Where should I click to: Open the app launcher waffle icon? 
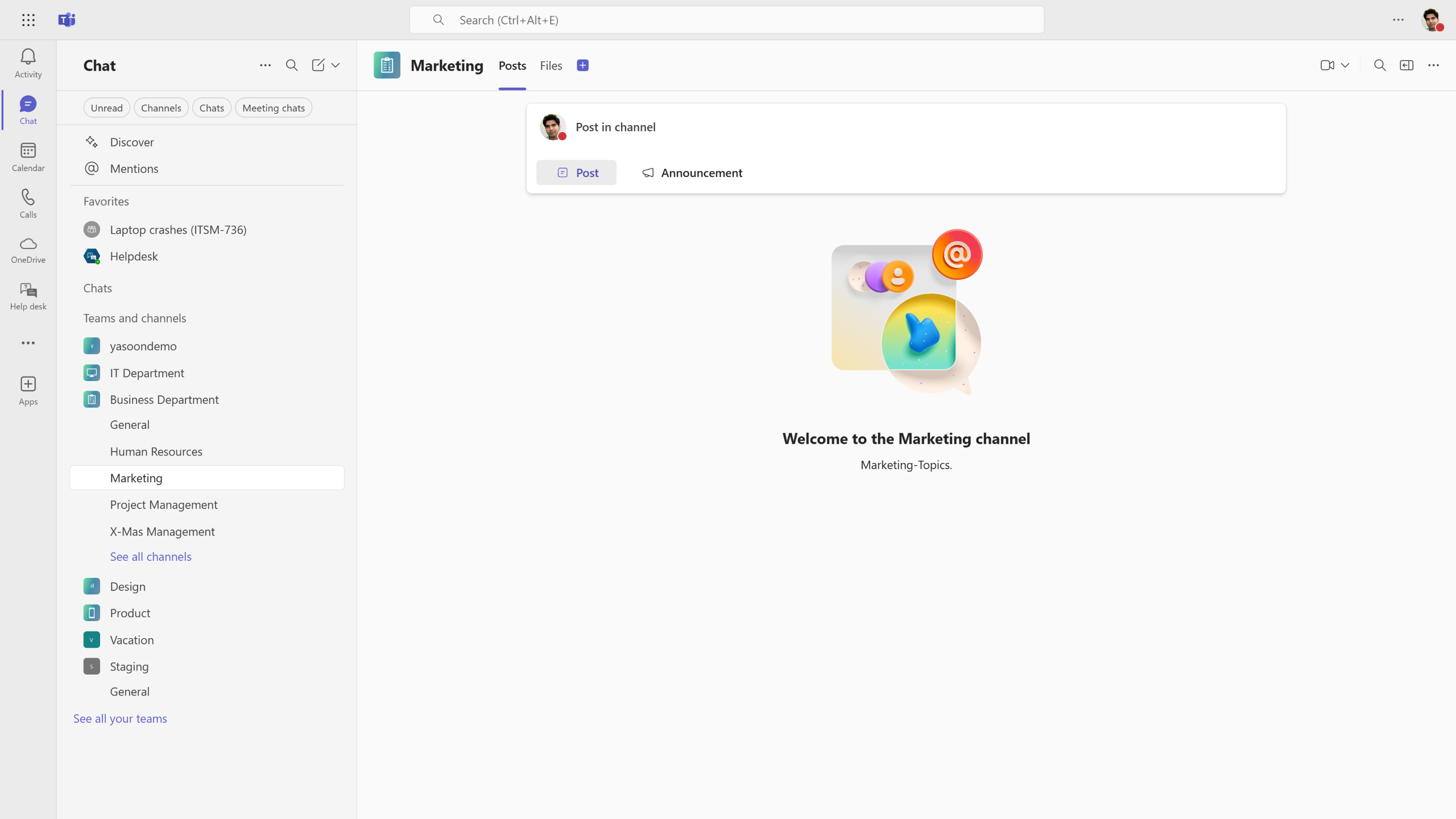(28, 20)
